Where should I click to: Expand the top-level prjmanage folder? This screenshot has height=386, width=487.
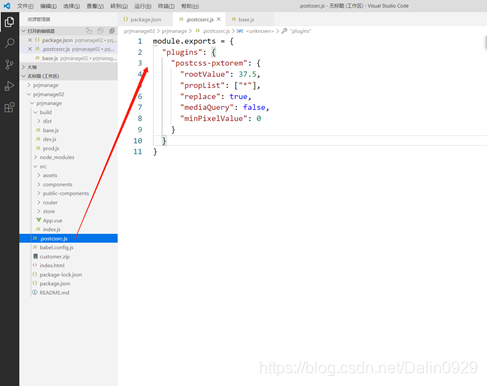pyautogui.click(x=29, y=85)
